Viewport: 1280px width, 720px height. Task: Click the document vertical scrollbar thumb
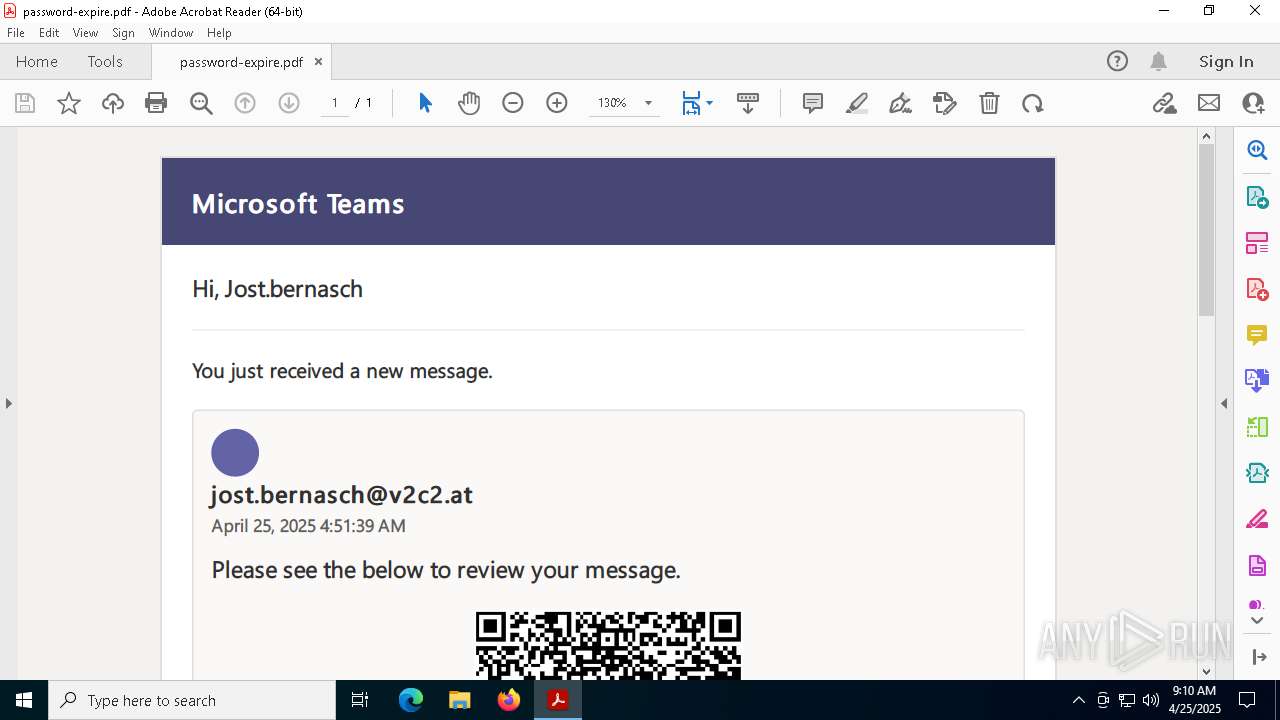[x=1206, y=230]
